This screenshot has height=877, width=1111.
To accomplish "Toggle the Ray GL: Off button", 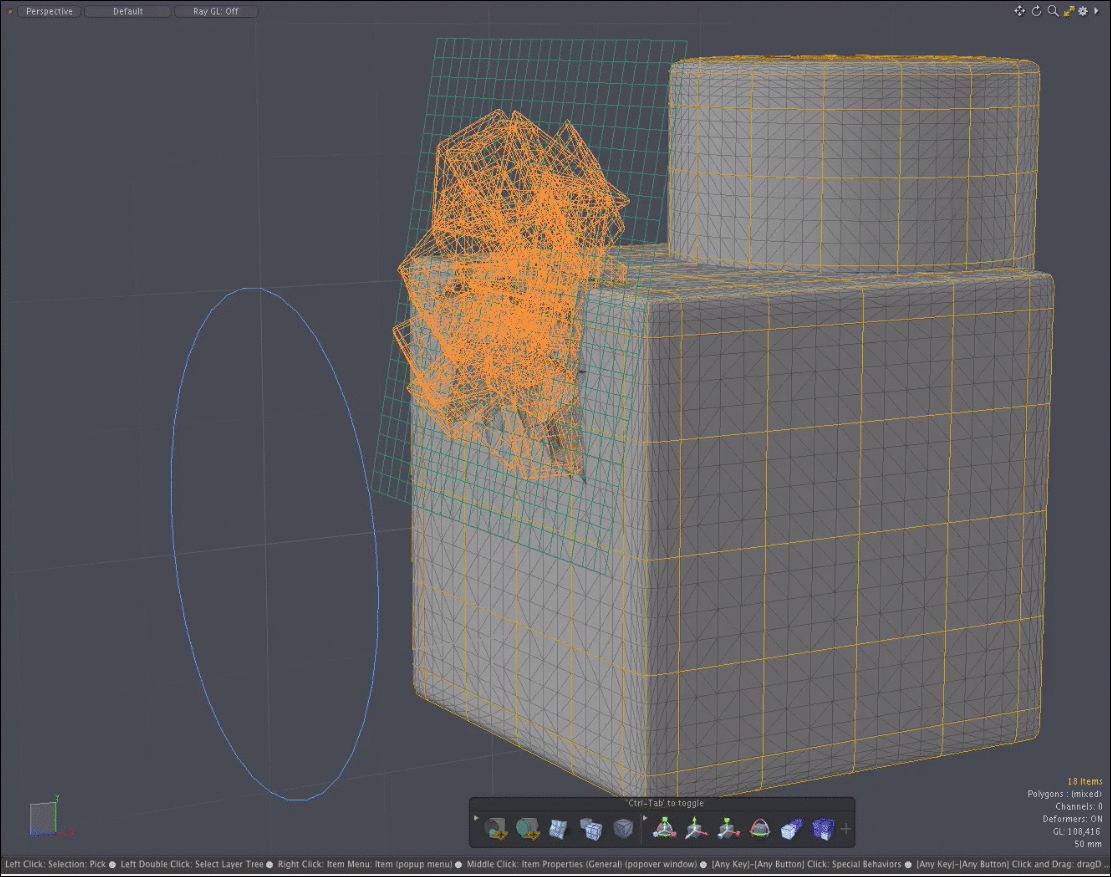I will (215, 12).
